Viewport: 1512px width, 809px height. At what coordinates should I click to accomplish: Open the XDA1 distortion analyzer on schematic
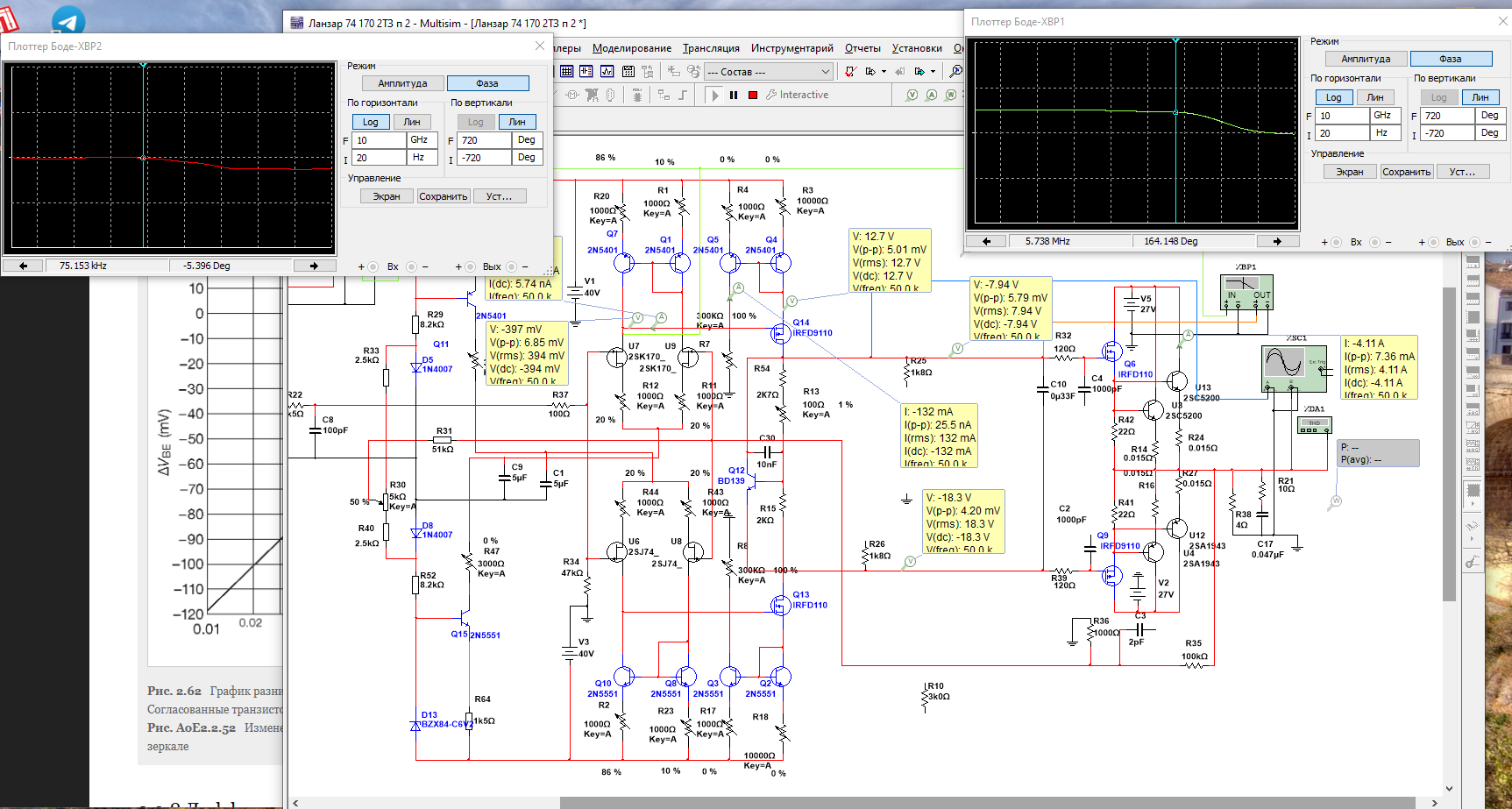tap(1314, 424)
